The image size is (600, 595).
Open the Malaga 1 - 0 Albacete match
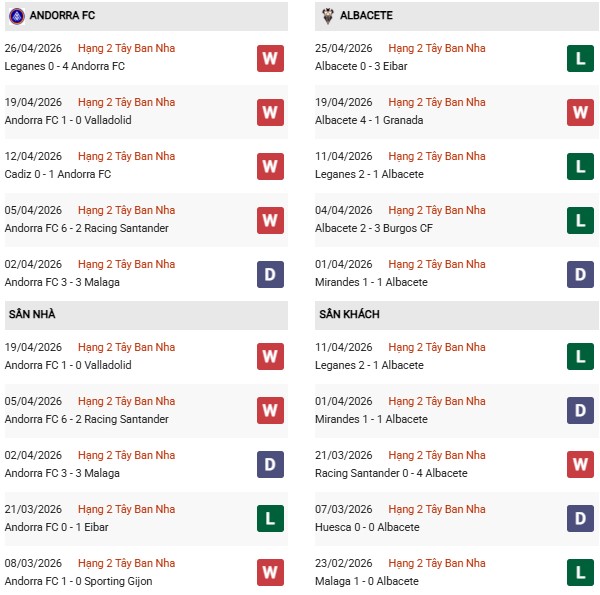(367, 581)
